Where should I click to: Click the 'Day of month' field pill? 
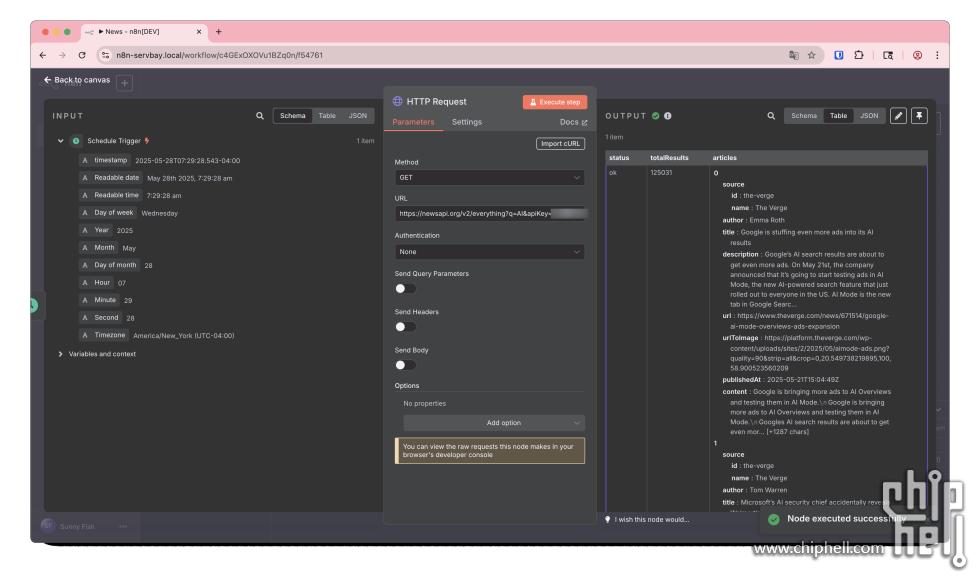[109, 266]
